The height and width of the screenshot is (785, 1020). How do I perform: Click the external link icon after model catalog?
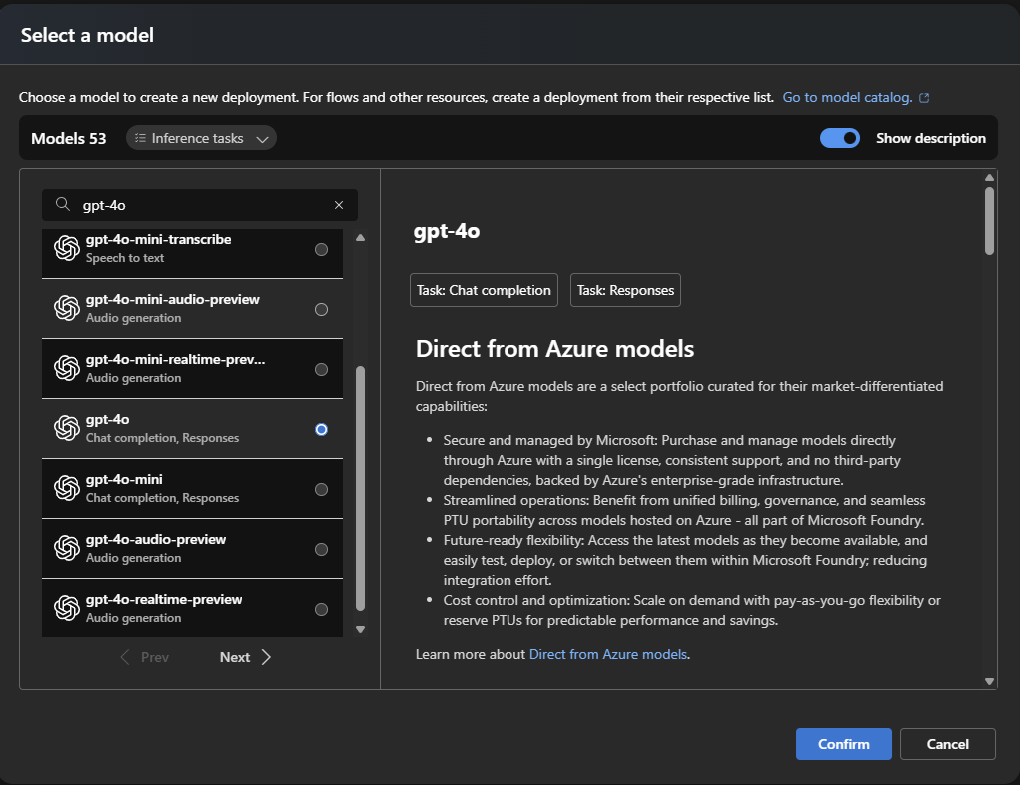pyautogui.click(x=924, y=98)
